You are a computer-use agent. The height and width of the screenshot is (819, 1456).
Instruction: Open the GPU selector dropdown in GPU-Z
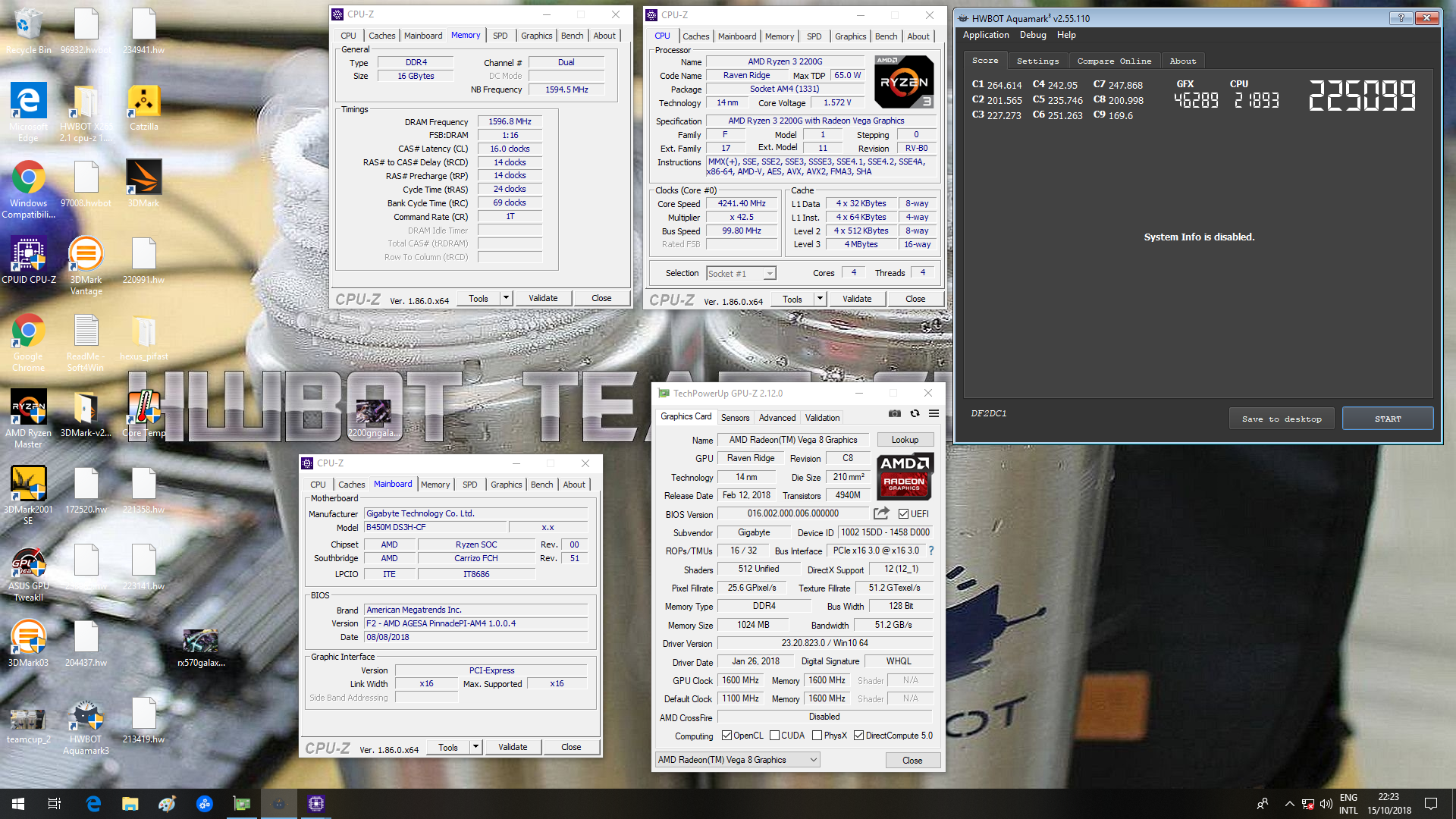pyautogui.click(x=738, y=760)
